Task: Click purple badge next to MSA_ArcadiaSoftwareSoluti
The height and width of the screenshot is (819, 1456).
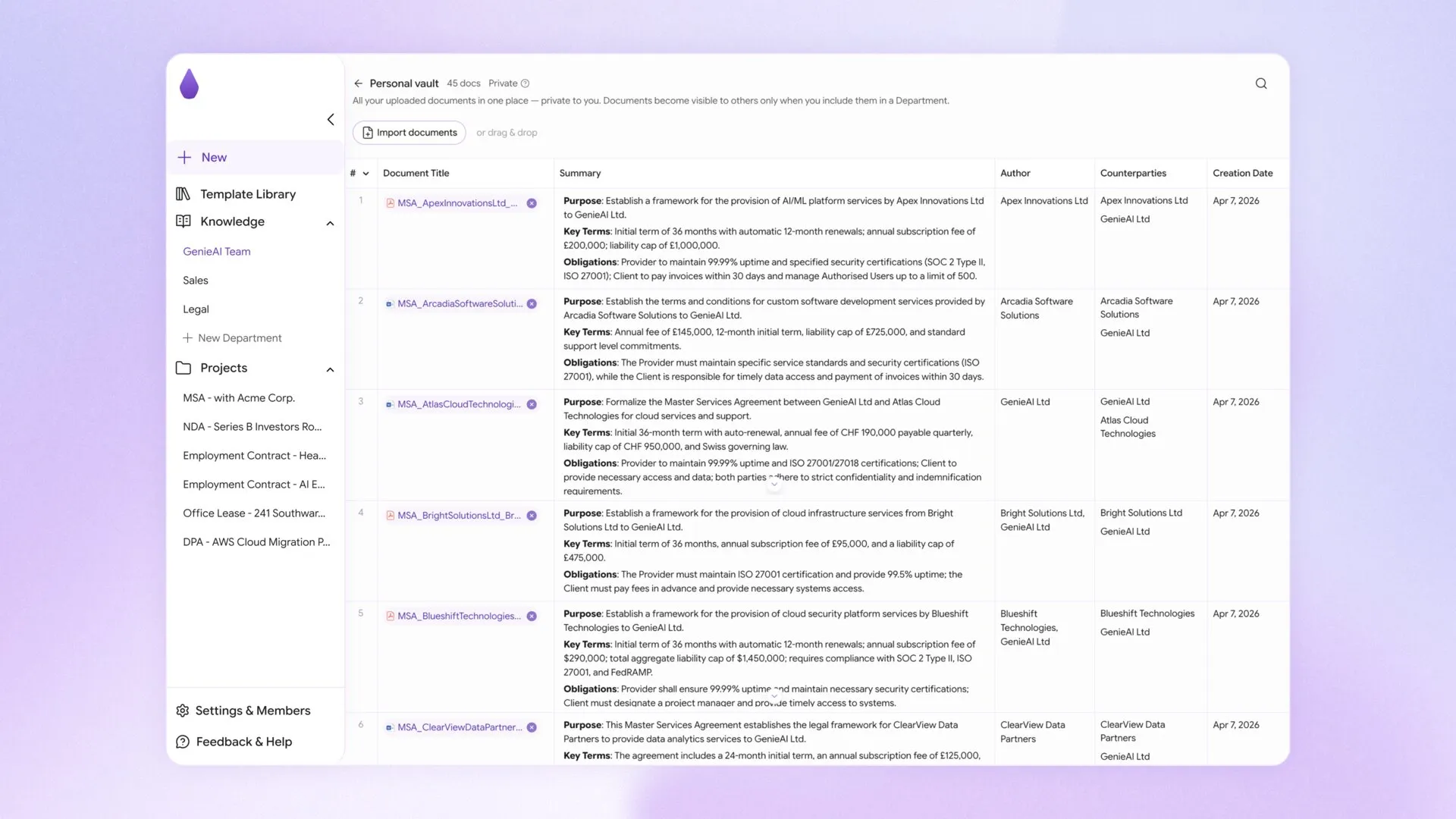Action: (532, 304)
